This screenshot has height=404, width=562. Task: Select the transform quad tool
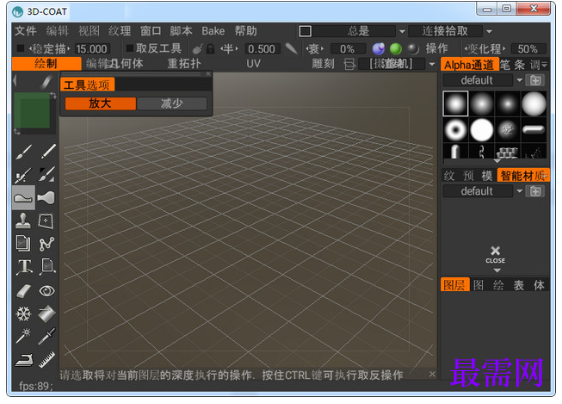[47, 220]
